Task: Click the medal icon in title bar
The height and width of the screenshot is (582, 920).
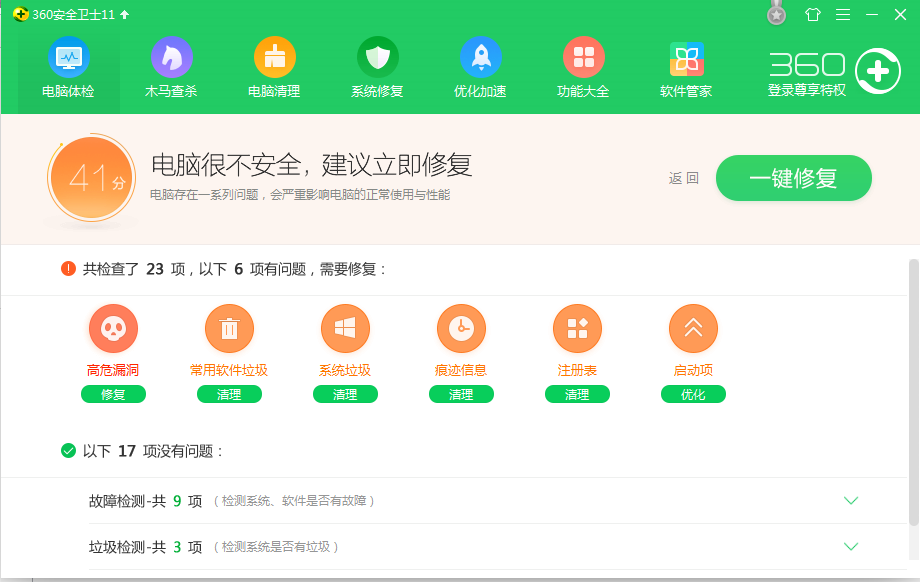Action: (776, 13)
